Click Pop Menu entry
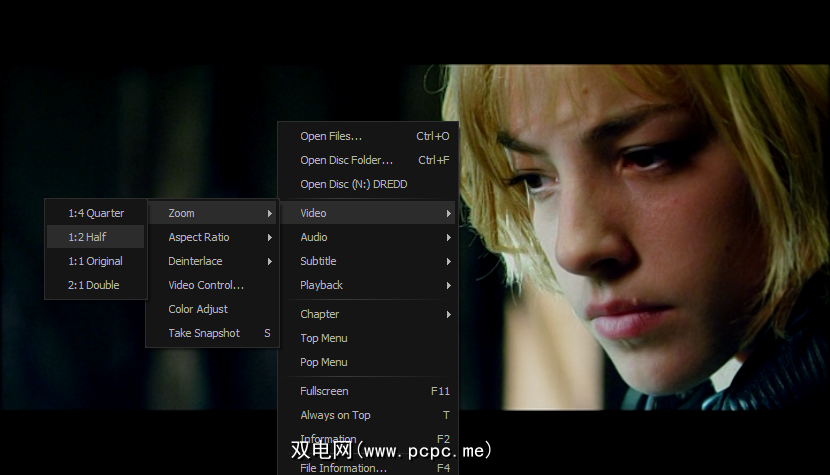The image size is (830, 475). tap(368, 362)
